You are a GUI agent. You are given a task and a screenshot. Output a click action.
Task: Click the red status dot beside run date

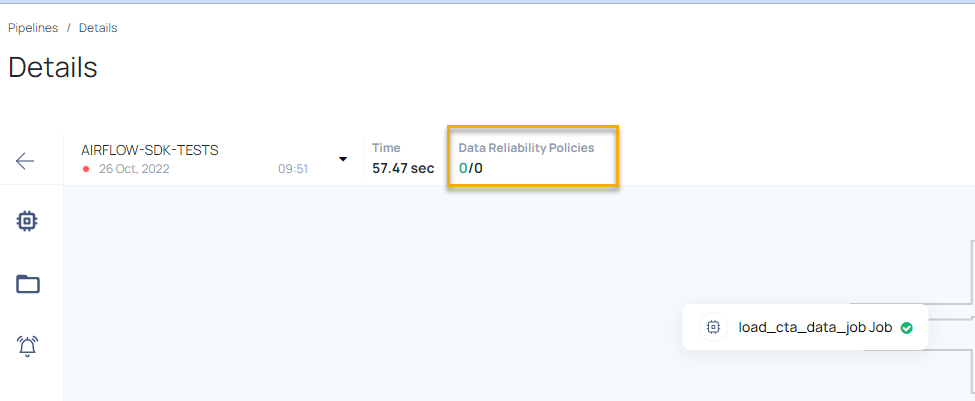tap(86, 169)
